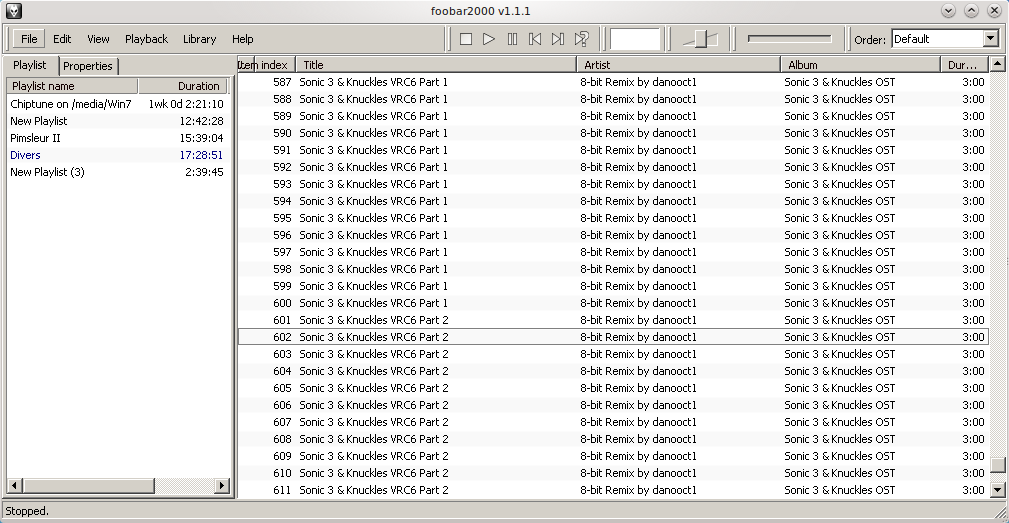Play a random track with the Random button
The width and height of the screenshot is (1009, 523).
click(x=581, y=39)
